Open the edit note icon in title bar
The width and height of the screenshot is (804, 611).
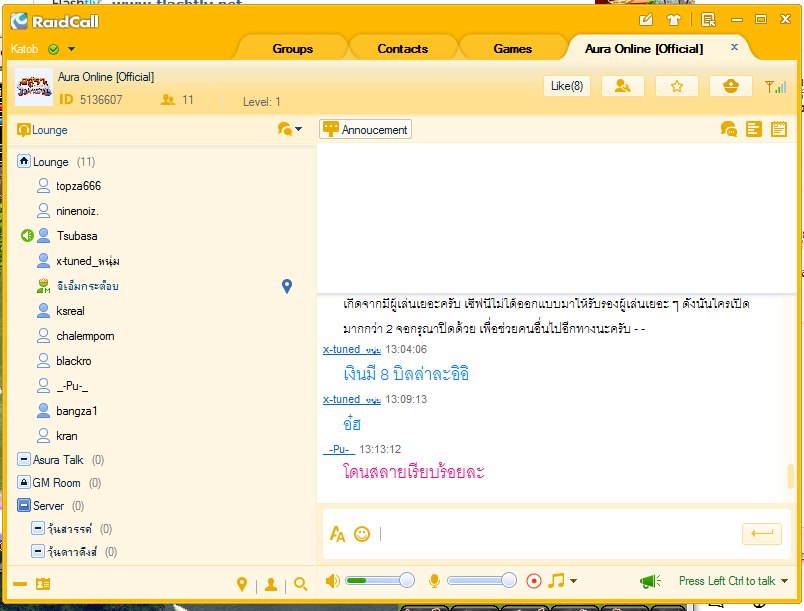coord(646,20)
